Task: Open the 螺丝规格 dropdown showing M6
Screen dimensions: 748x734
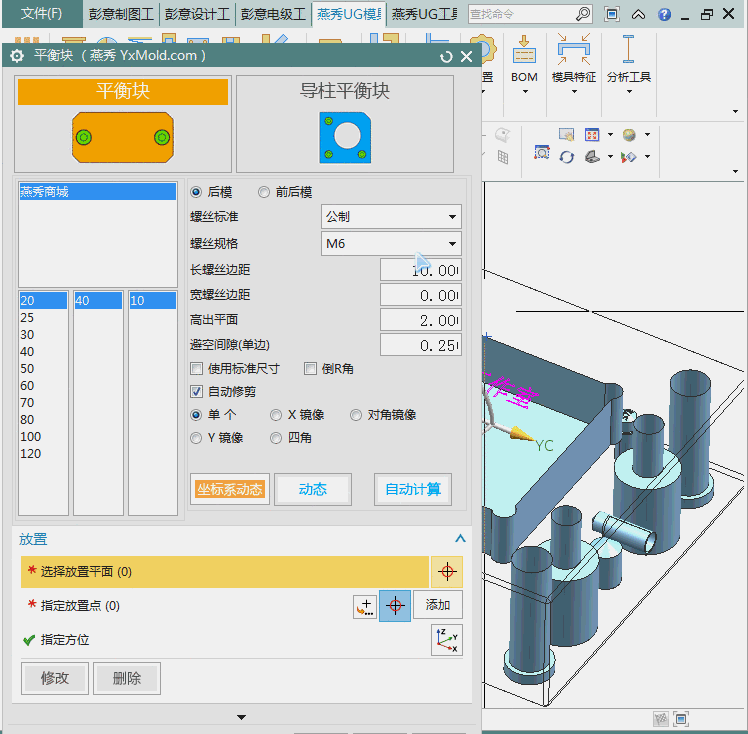Action: [x=391, y=243]
